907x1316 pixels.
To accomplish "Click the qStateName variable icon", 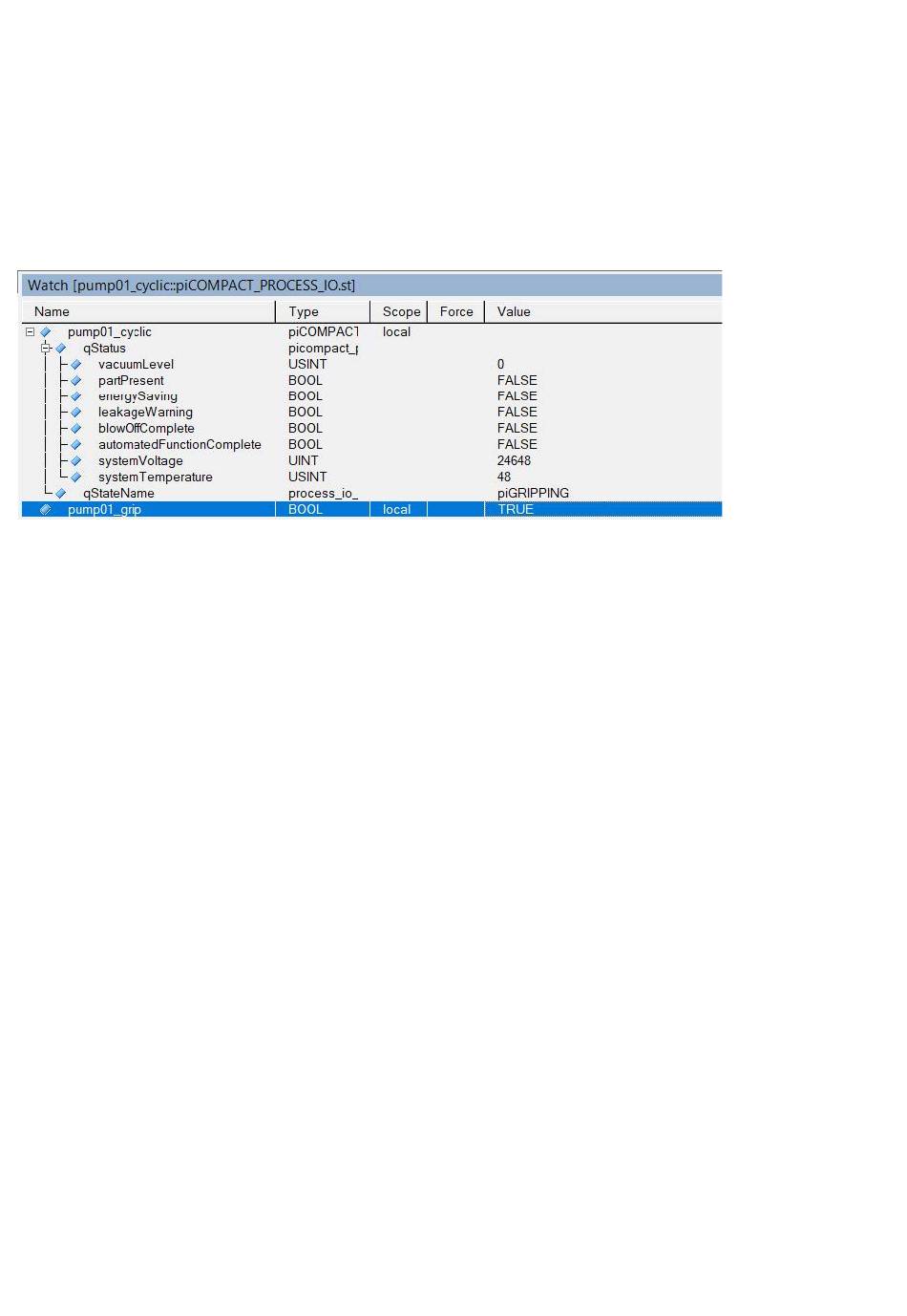I will point(60,494).
